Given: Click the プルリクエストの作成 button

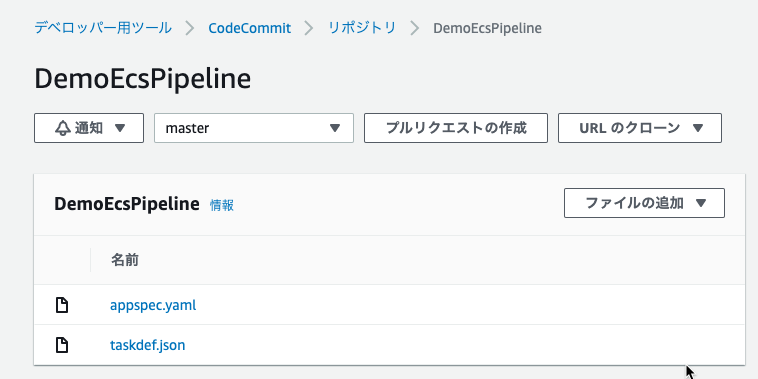Looking at the screenshot, I should [x=455, y=128].
